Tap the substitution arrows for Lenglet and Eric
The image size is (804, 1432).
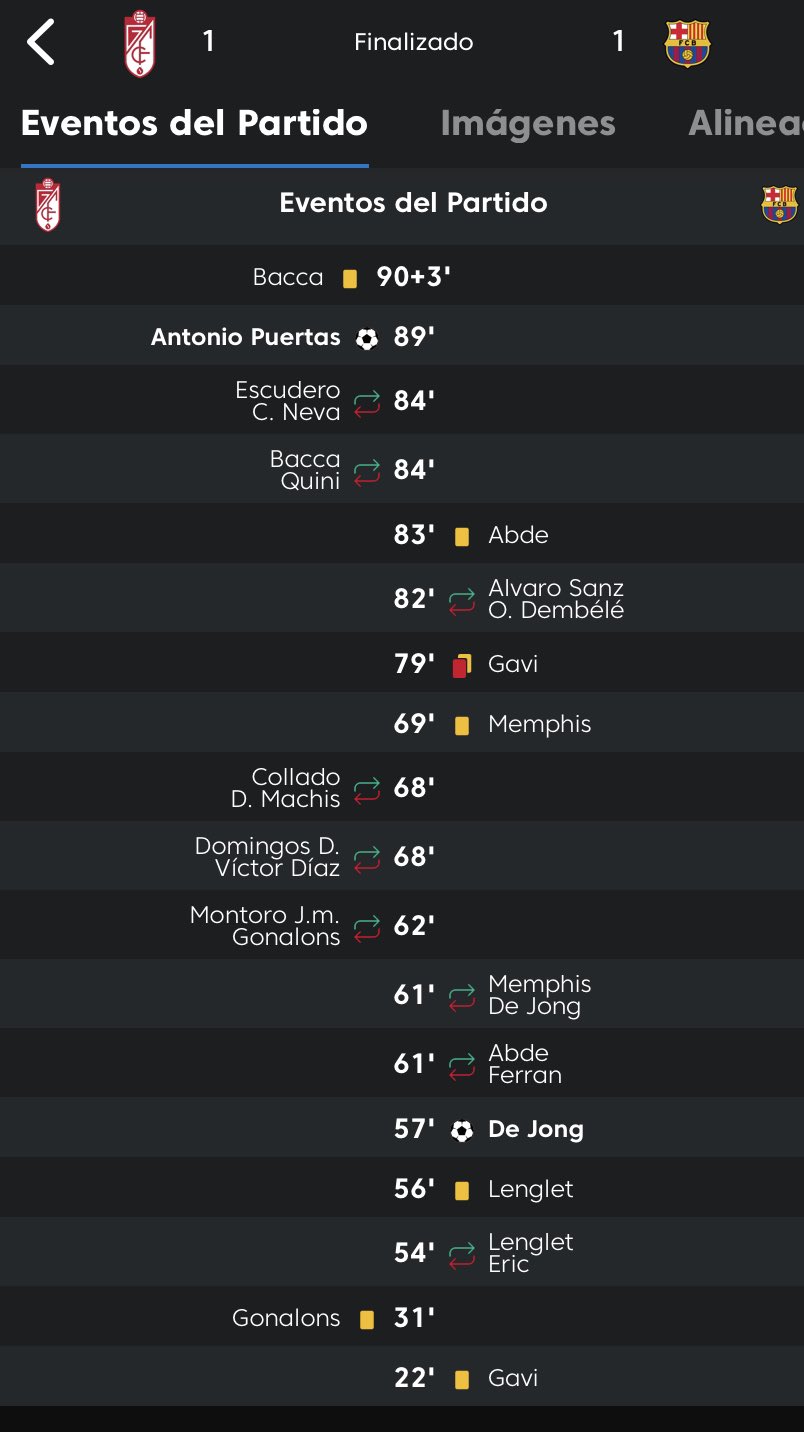pos(461,1254)
